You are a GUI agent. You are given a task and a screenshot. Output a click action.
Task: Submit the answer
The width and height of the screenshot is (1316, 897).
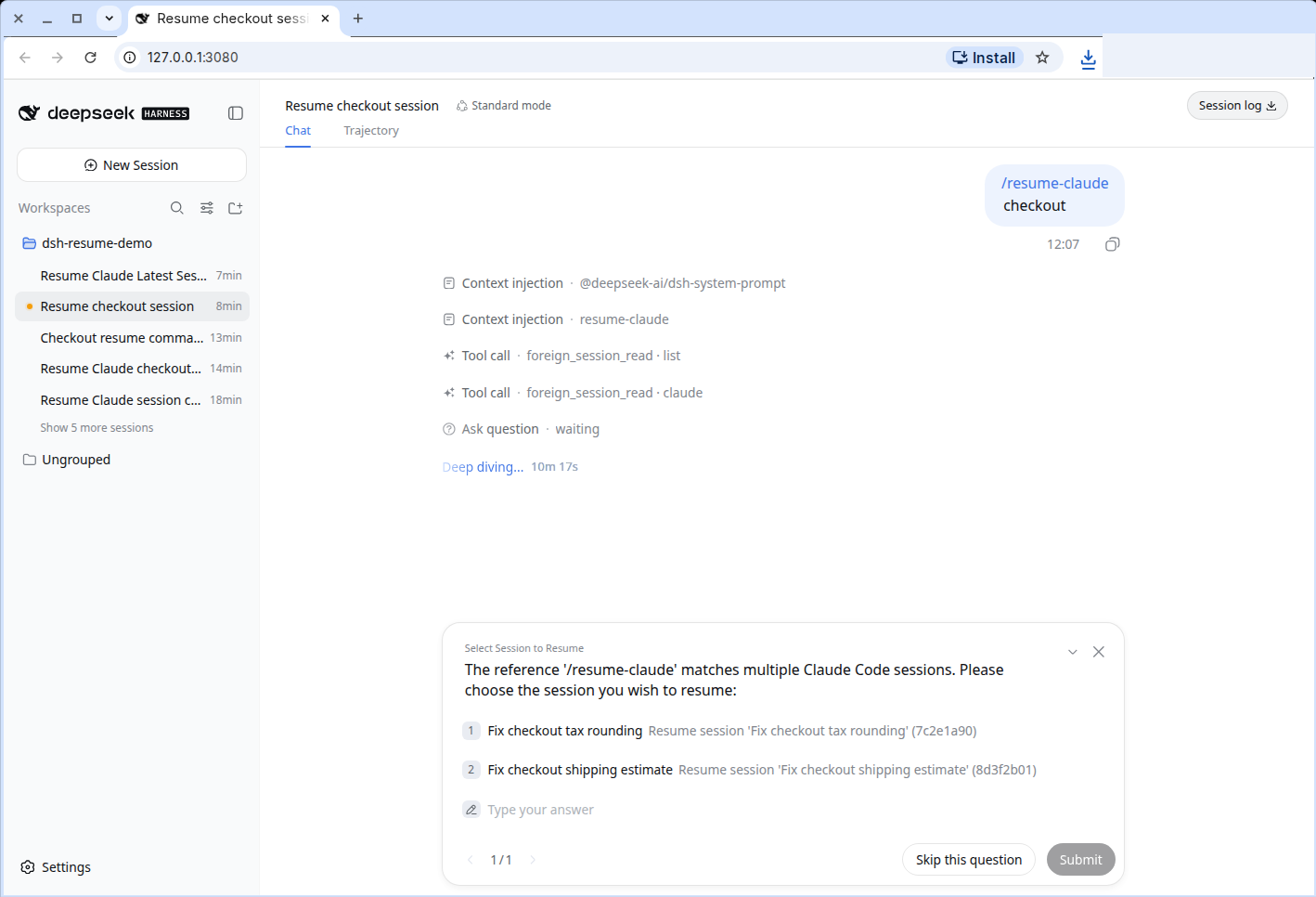pos(1081,860)
